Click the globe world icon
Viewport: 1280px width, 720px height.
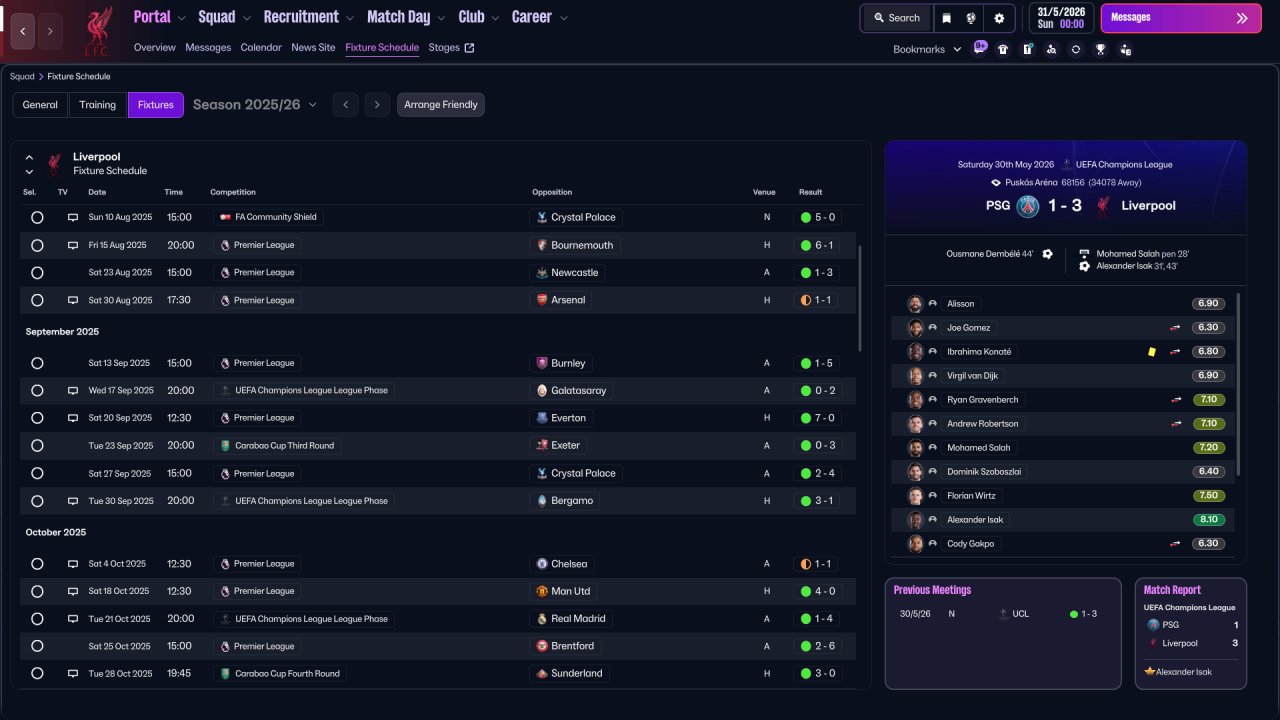tap(971, 18)
